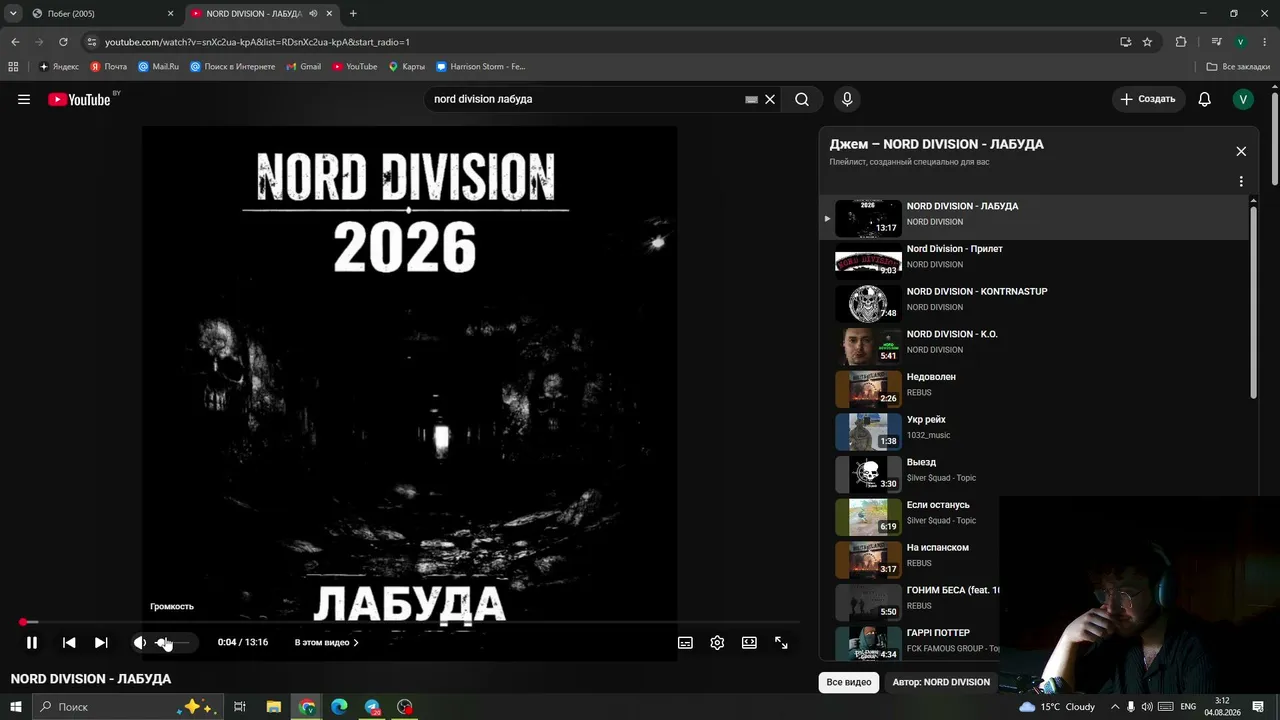Open the Chrome extensions puzzle icon
This screenshot has height=720, width=1280.
(1181, 42)
